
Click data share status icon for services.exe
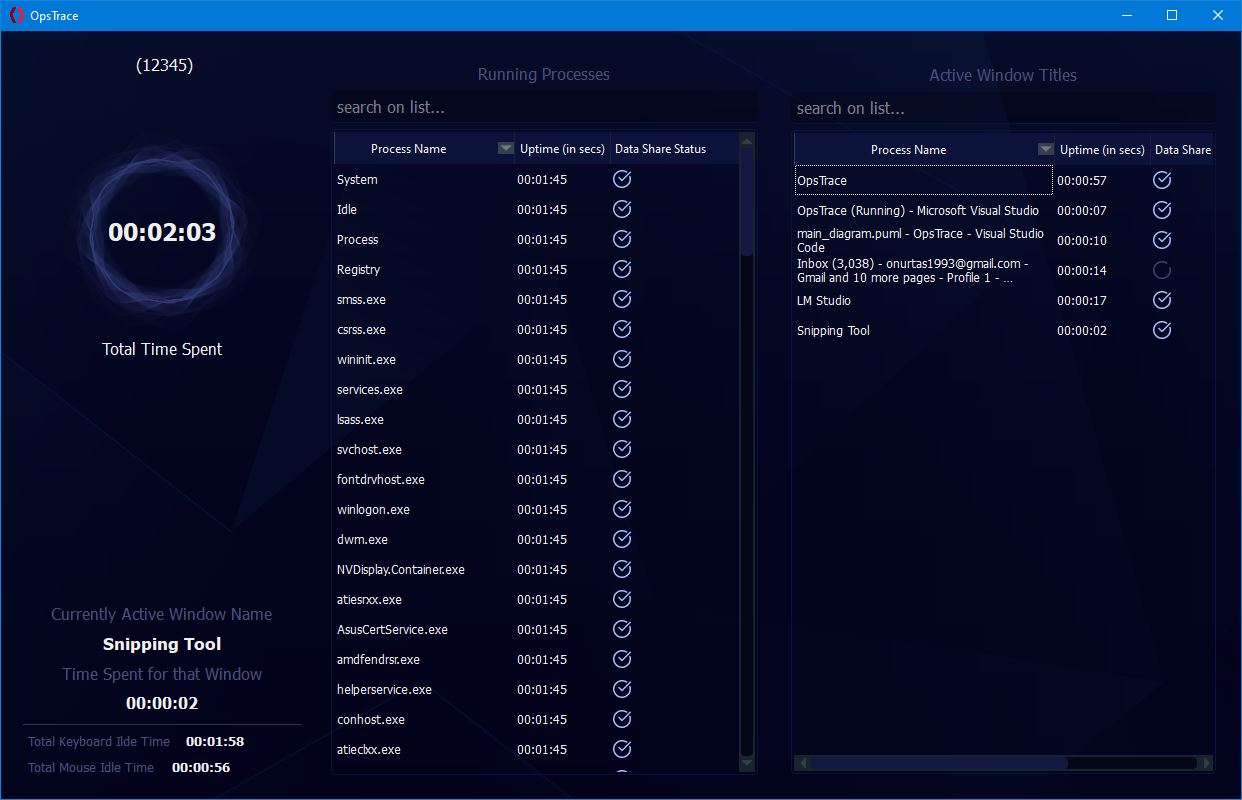(x=622, y=389)
